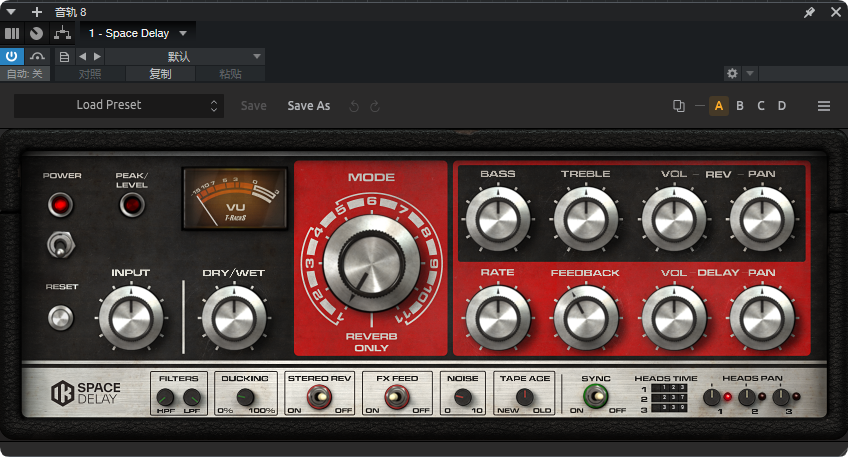The image size is (848, 457).
Task: Push the RESET button
Action: tap(61, 318)
